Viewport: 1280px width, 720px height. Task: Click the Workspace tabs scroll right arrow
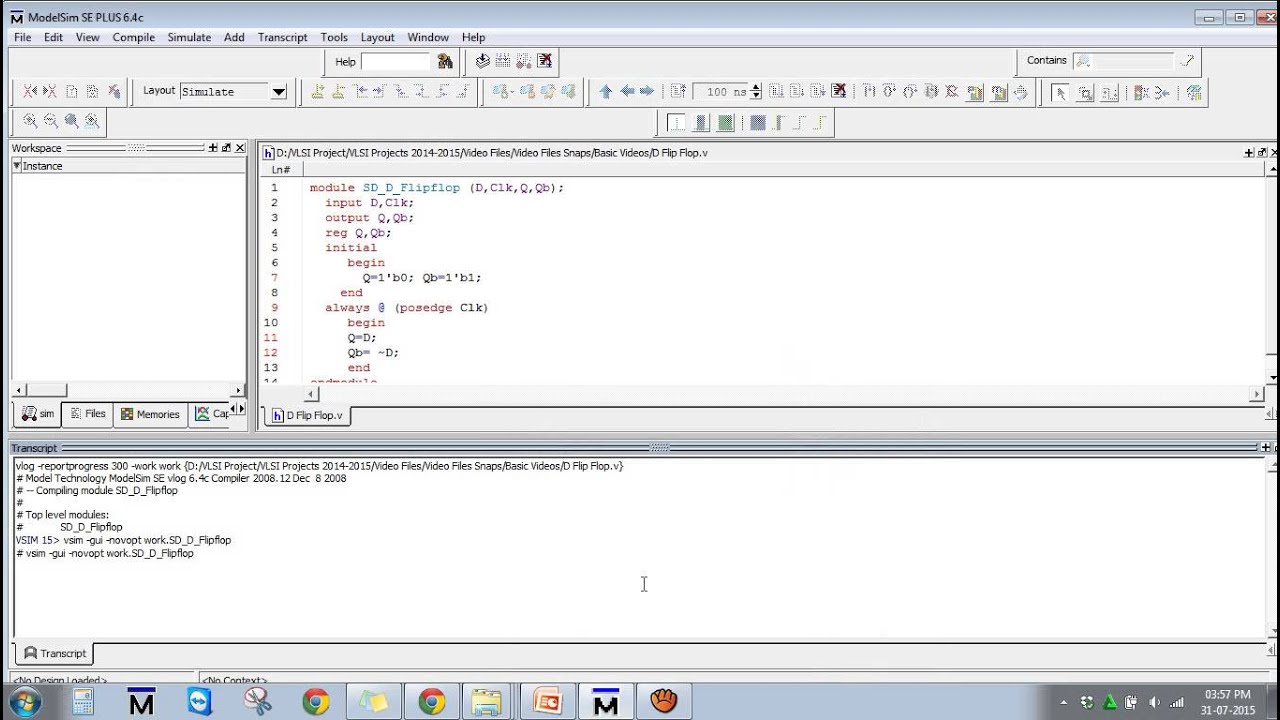(241, 409)
